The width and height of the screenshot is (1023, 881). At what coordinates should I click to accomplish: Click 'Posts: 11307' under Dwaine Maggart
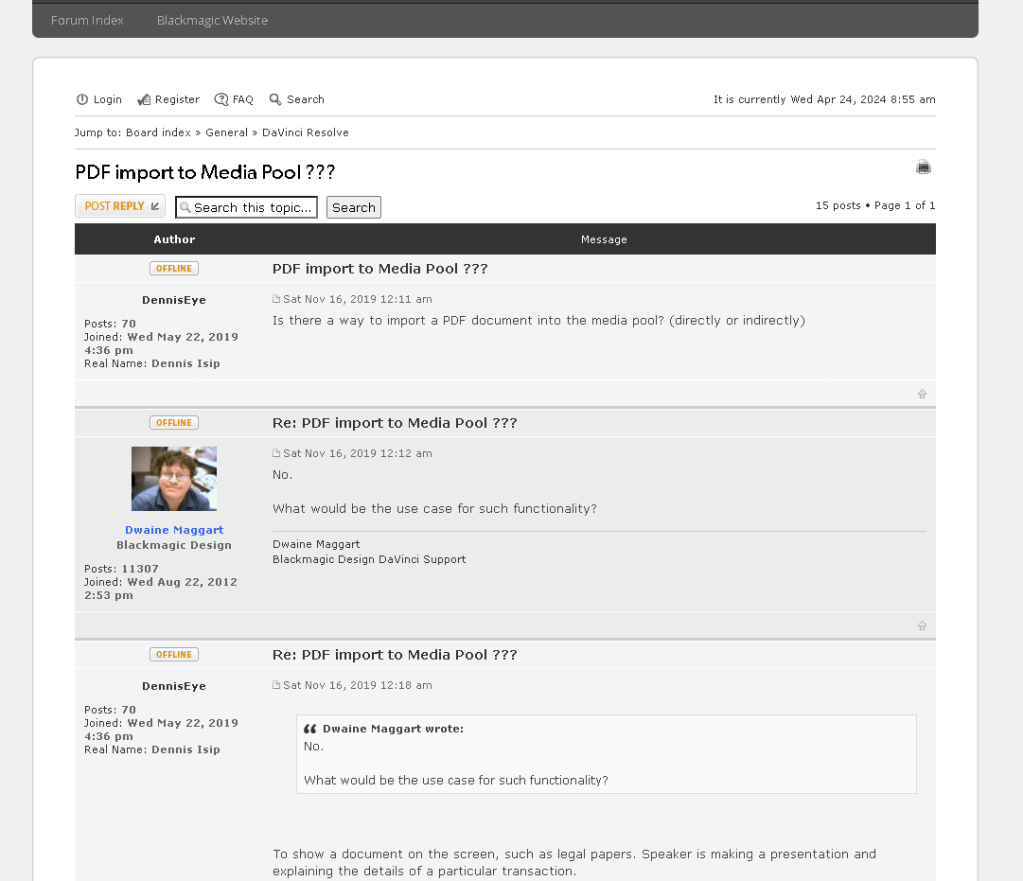click(x=121, y=569)
